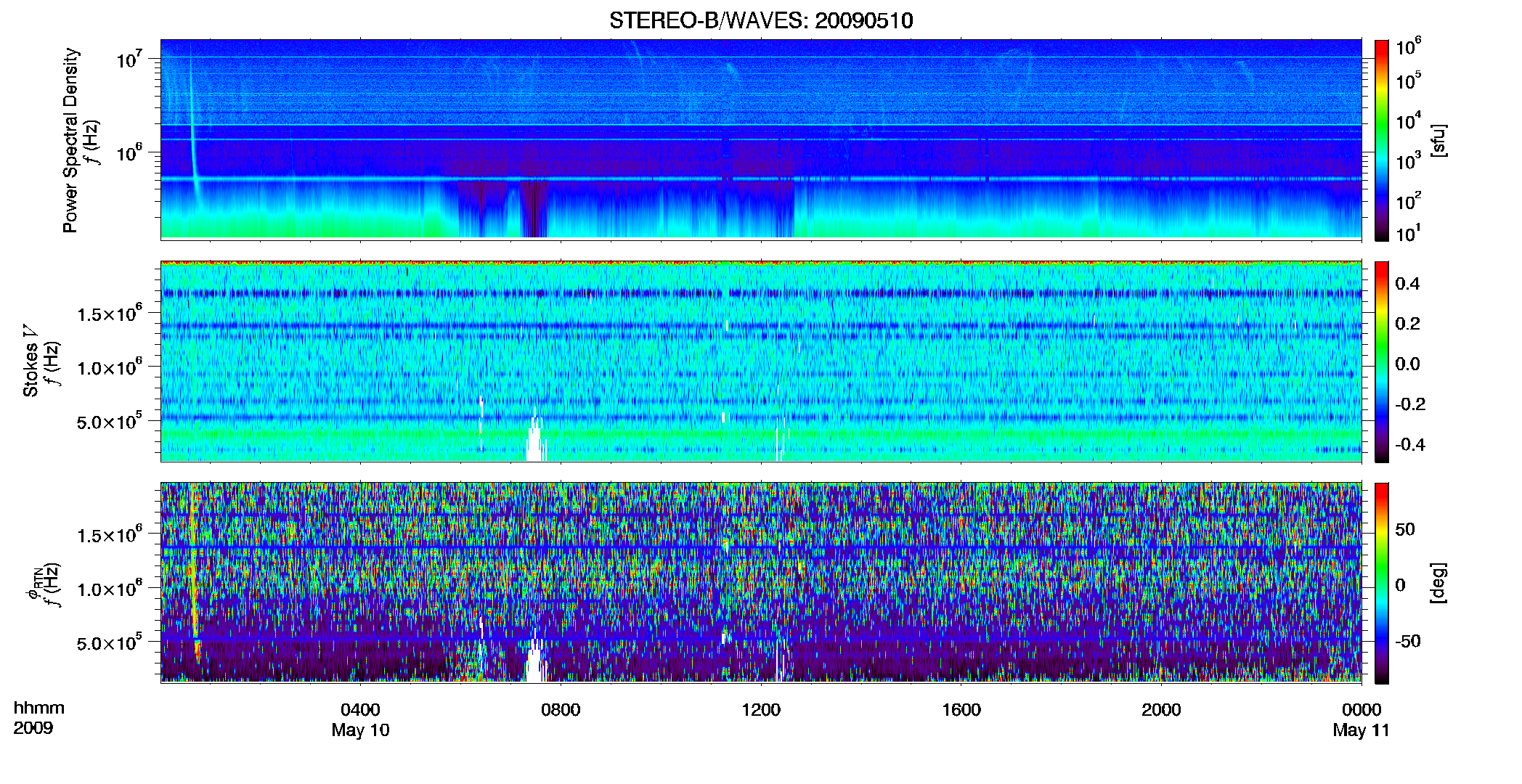This screenshot has width=1522, height=784.
Task: Click the -0.2 tick on Stokes colorbar
Action: point(1409,404)
